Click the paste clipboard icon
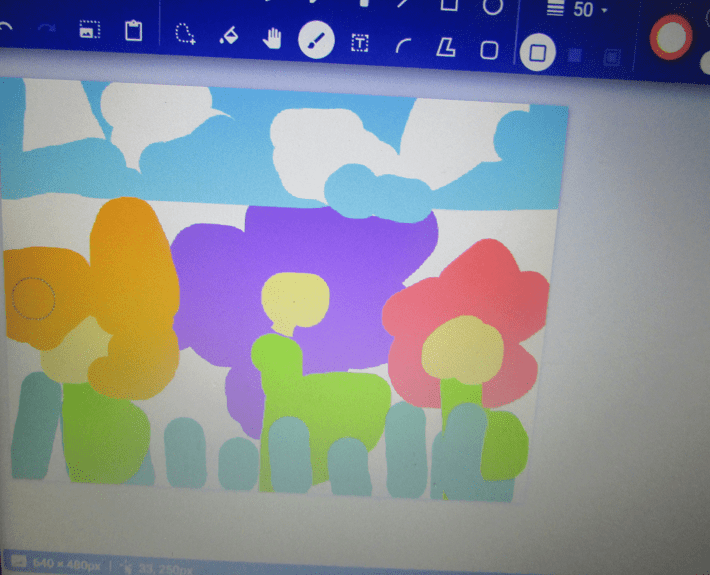 pyautogui.click(x=133, y=31)
